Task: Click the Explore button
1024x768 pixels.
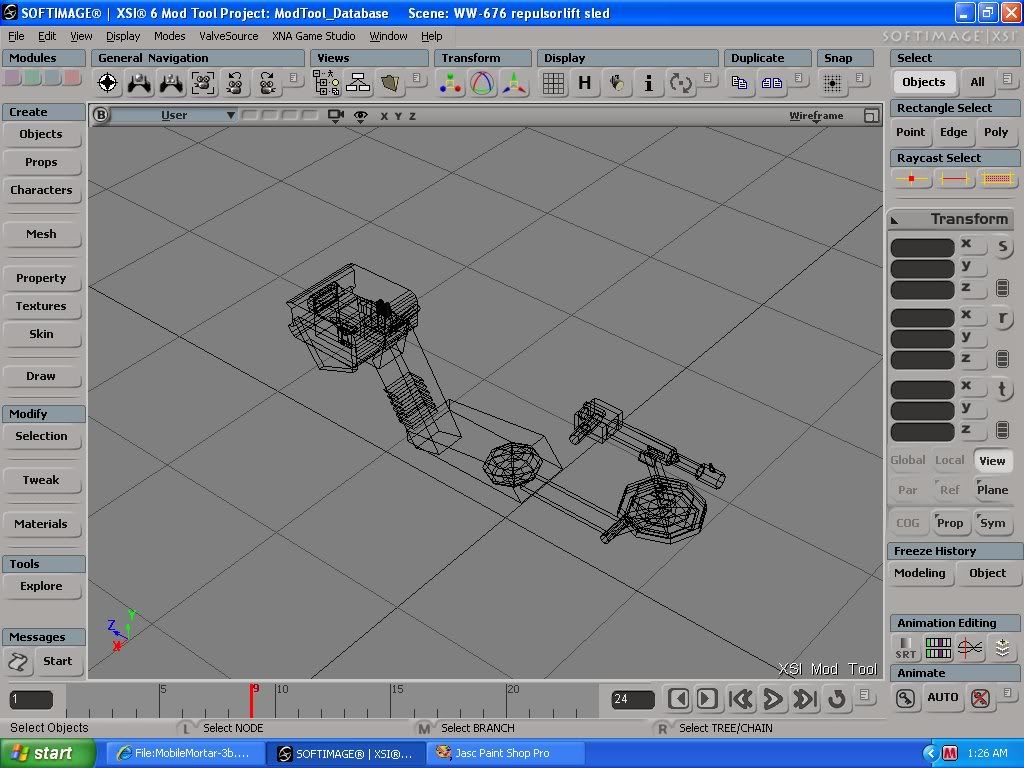Action: tap(41, 586)
